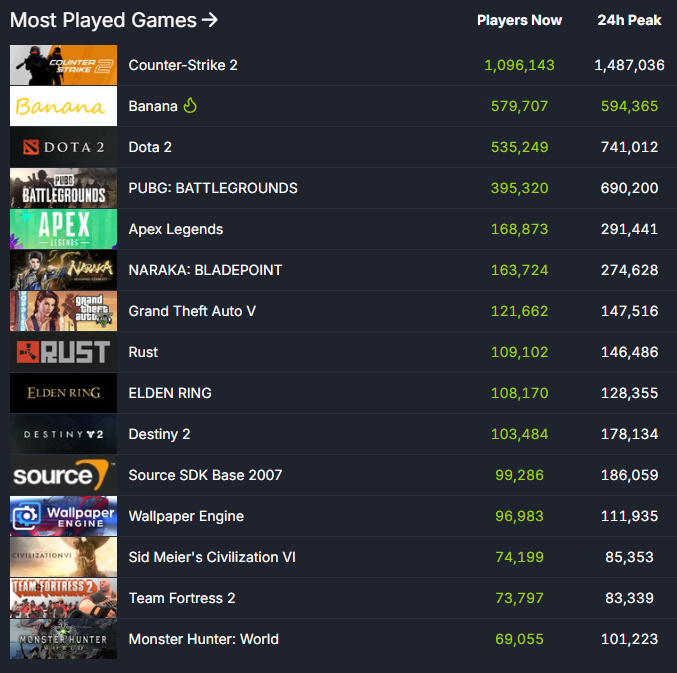Click the 101,223 peak figure
677x673 pixels.
[x=629, y=639]
